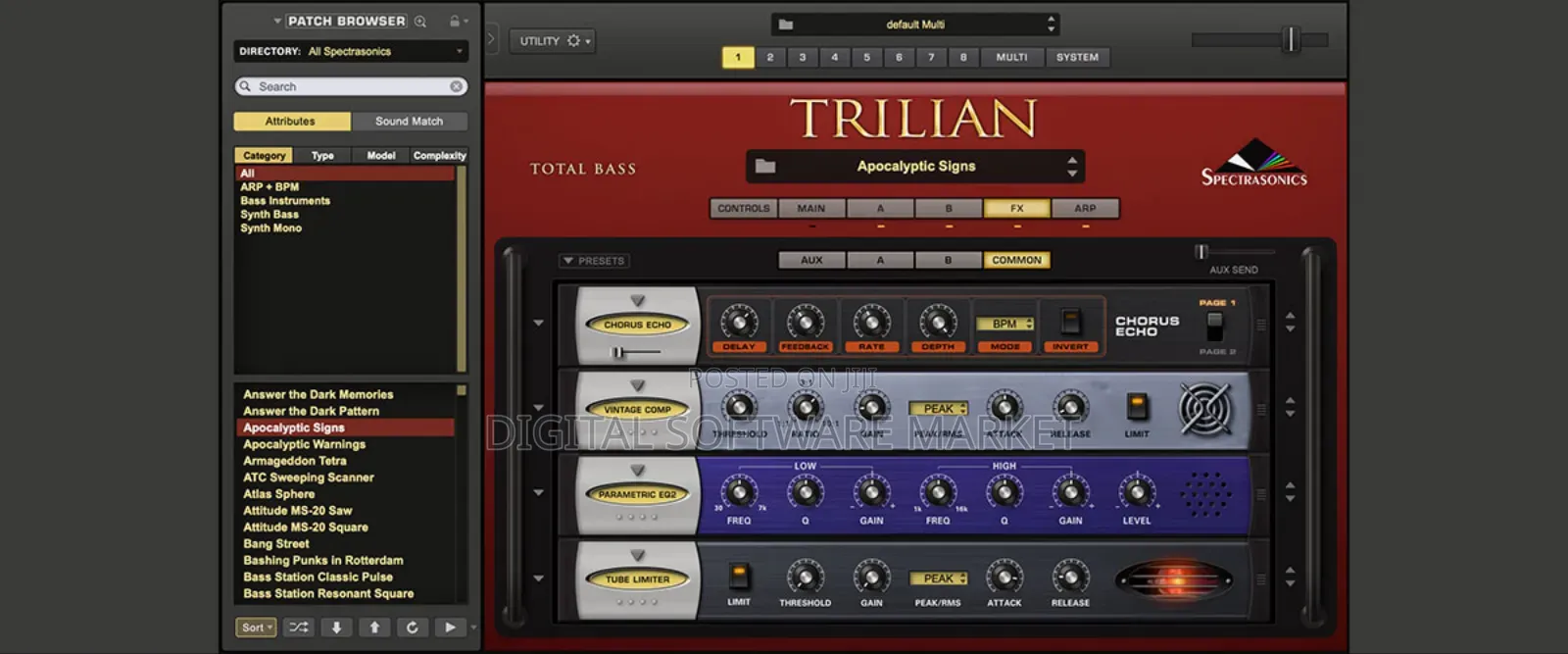
Task: Toggle the Attributes browser mode
Action: 291,122
